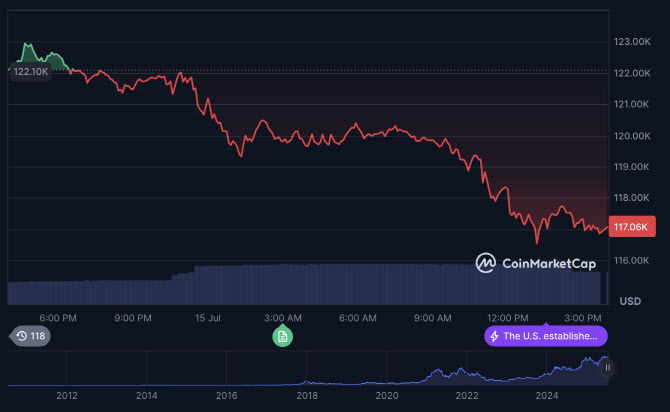Click the red 117.06K current price label
This screenshot has height=412, width=670.
click(633, 227)
